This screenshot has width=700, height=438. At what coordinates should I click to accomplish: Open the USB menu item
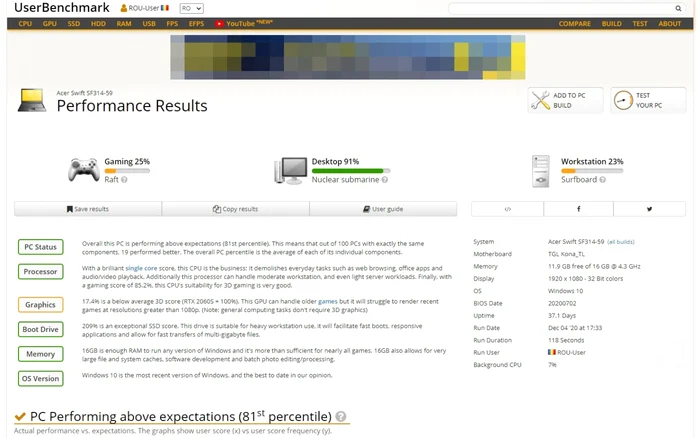tap(149, 24)
